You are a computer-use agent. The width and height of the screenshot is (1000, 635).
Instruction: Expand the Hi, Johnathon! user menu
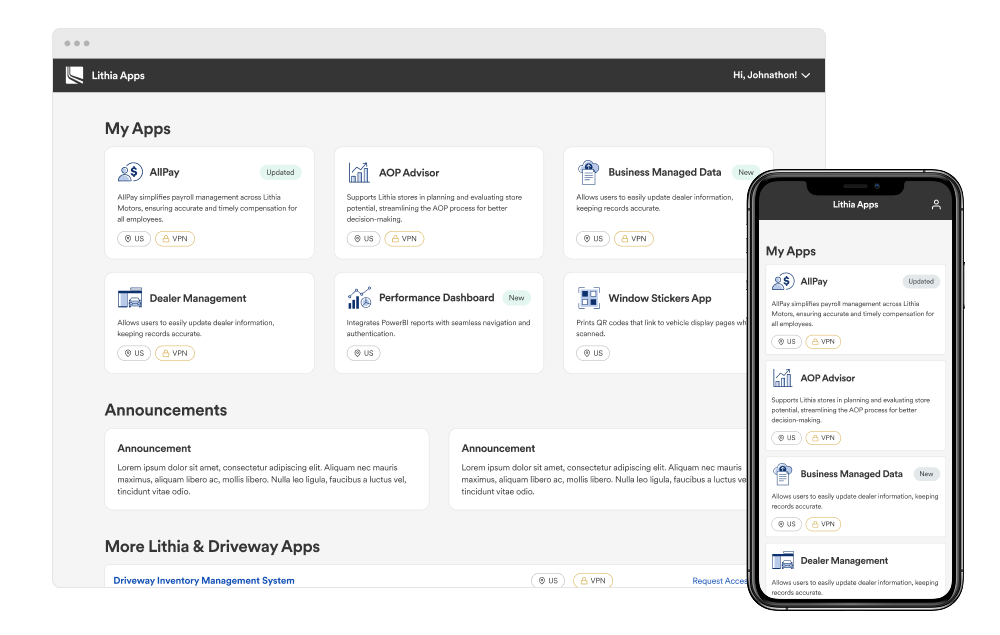click(771, 76)
